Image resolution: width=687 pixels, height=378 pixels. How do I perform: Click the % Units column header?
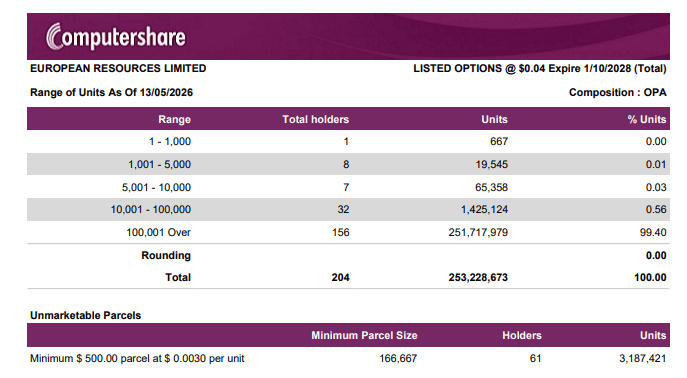point(647,119)
